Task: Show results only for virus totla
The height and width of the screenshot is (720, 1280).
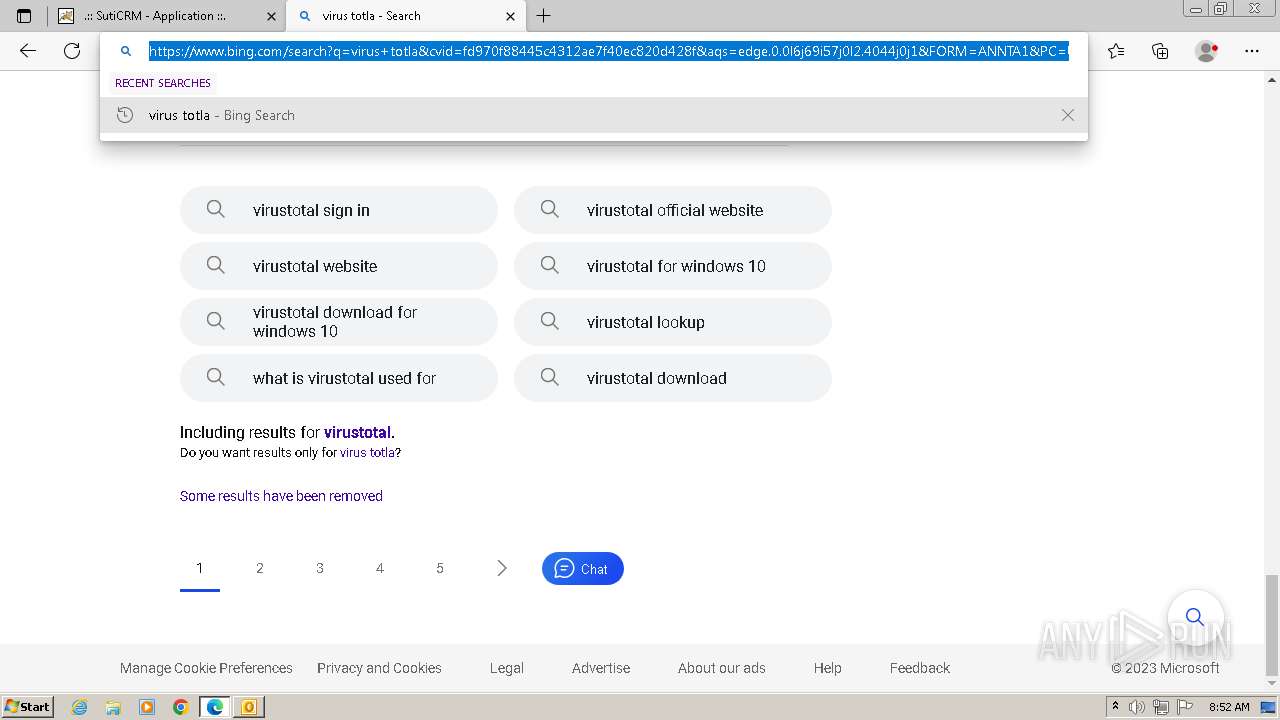Action: point(367,453)
